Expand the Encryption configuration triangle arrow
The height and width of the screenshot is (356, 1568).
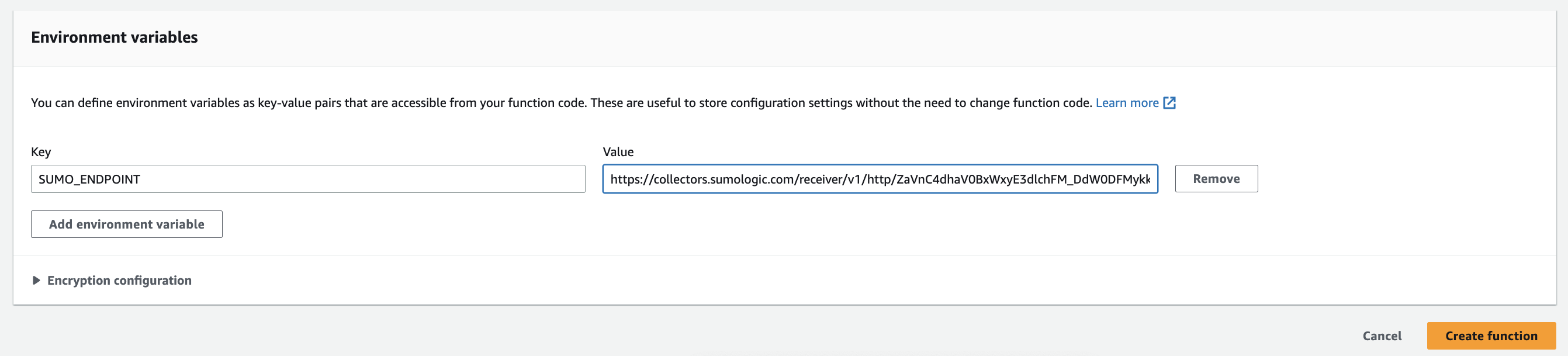(x=36, y=281)
